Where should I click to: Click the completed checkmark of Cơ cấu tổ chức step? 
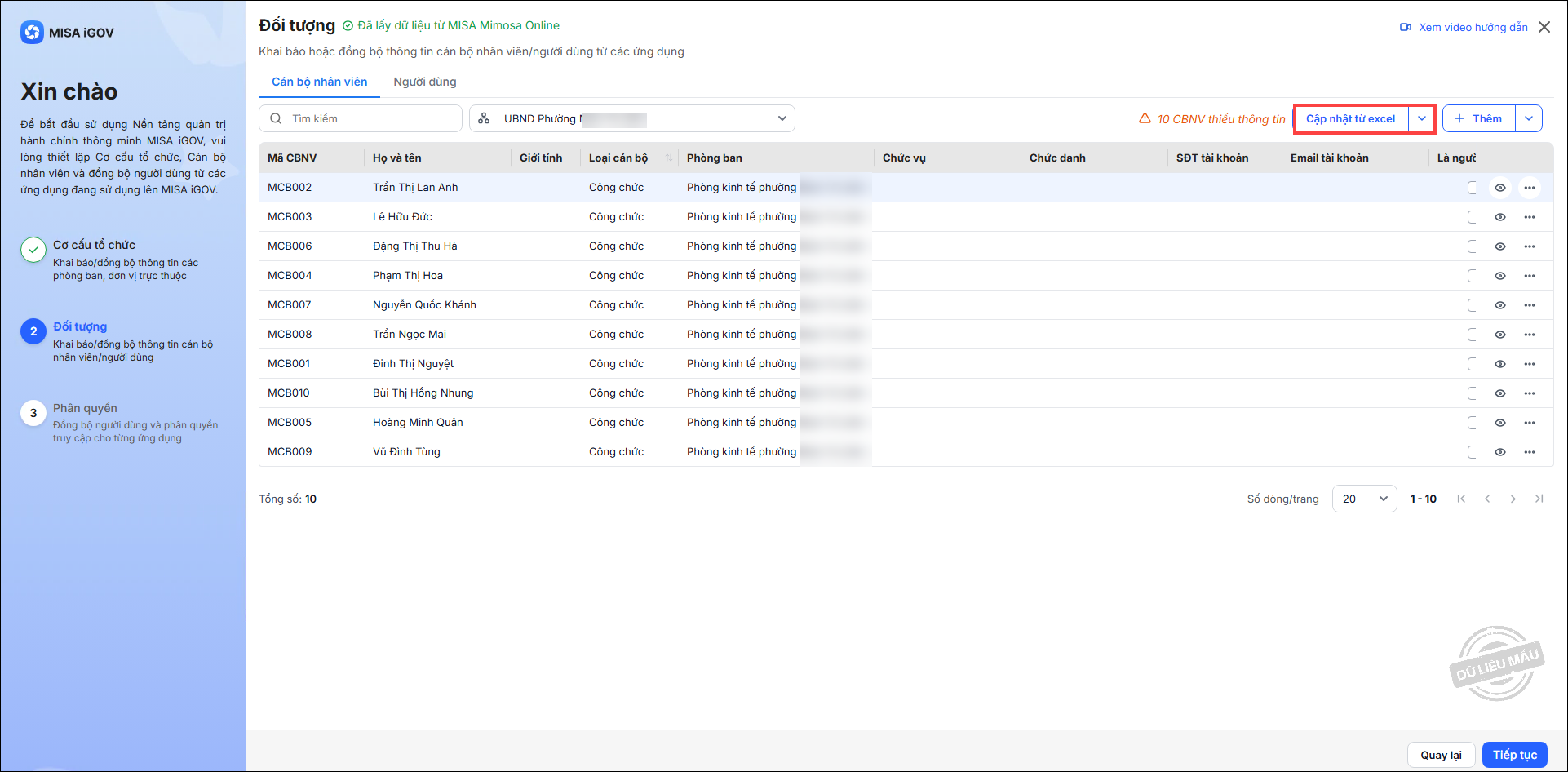[x=33, y=250]
